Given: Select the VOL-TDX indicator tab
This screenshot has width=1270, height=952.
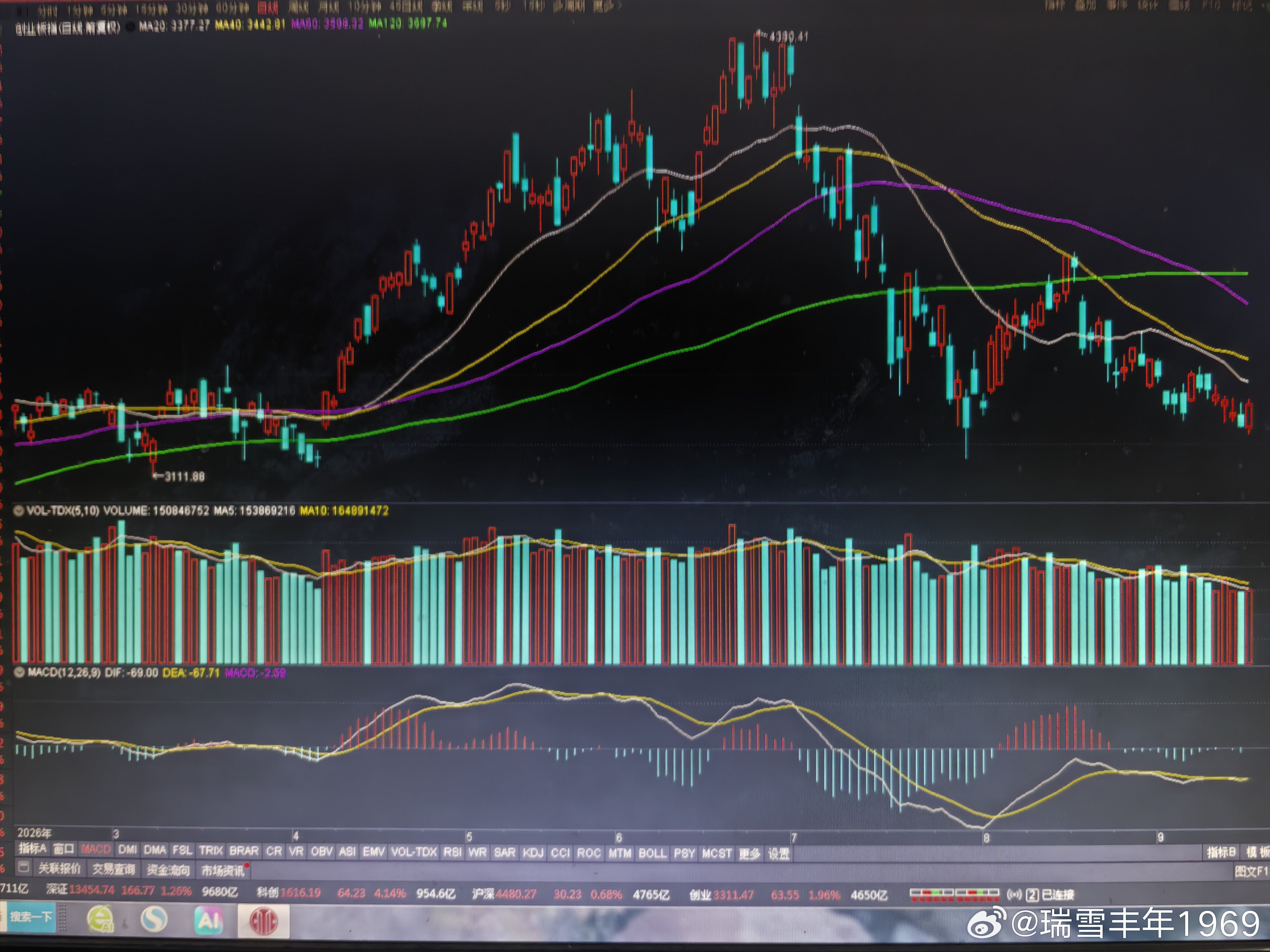Looking at the screenshot, I should [x=414, y=852].
